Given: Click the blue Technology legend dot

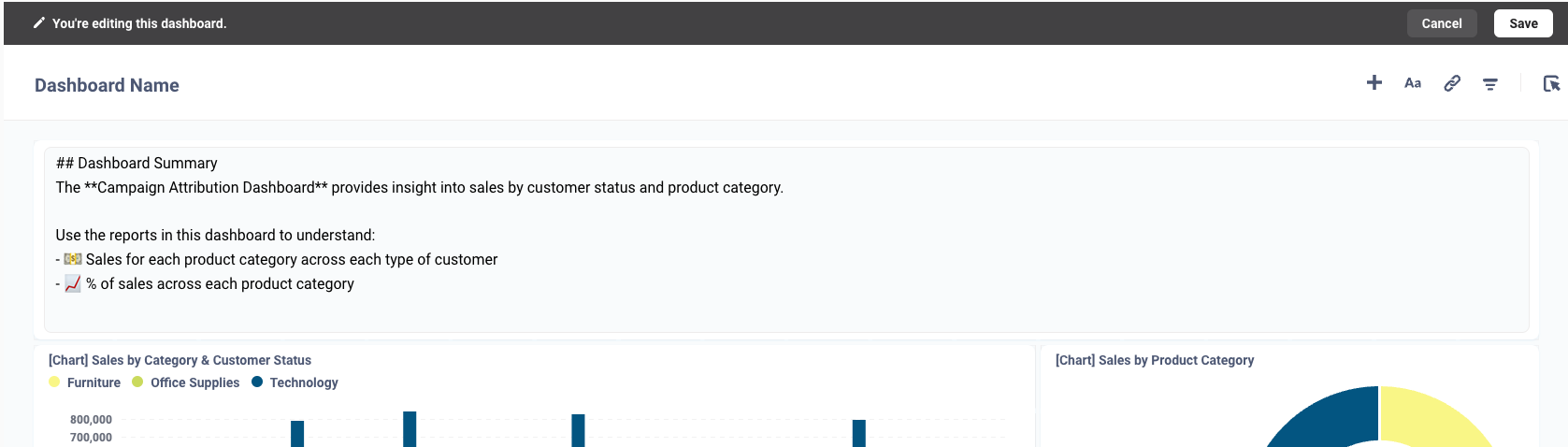Looking at the screenshot, I should tap(257, 382).
